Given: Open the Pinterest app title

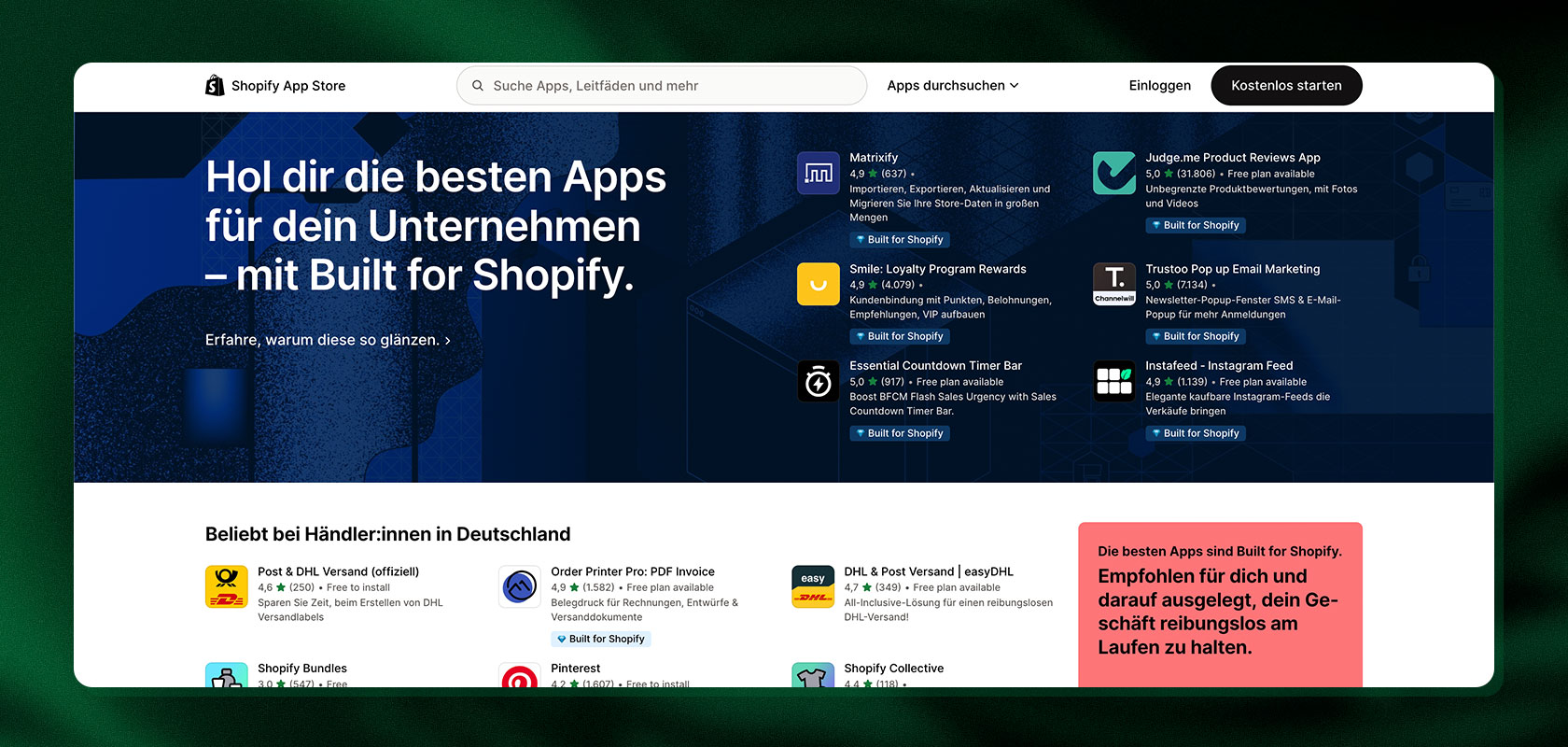Looking at the screenshot, I should coord(576,669).
